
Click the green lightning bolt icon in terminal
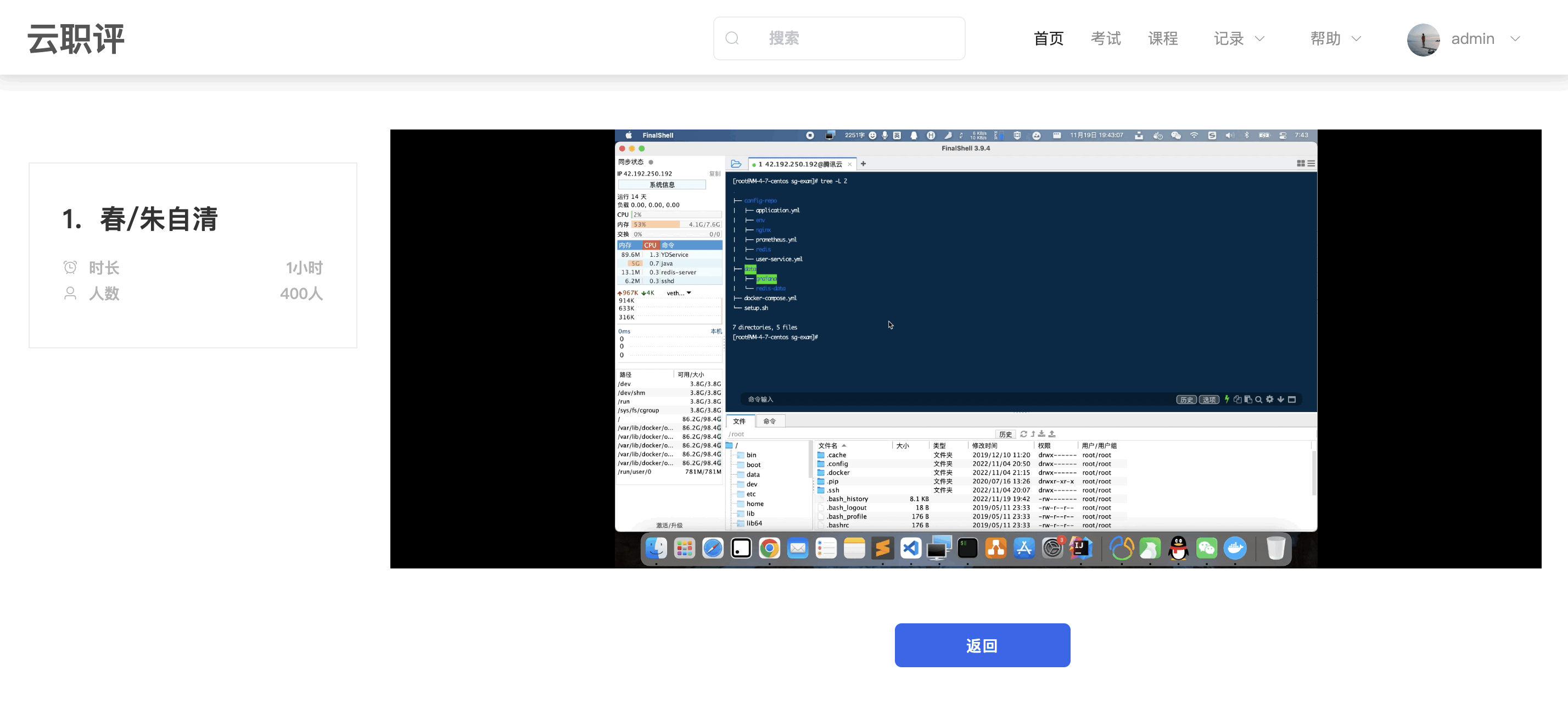pyautogui.click(x=1227, y=399)
